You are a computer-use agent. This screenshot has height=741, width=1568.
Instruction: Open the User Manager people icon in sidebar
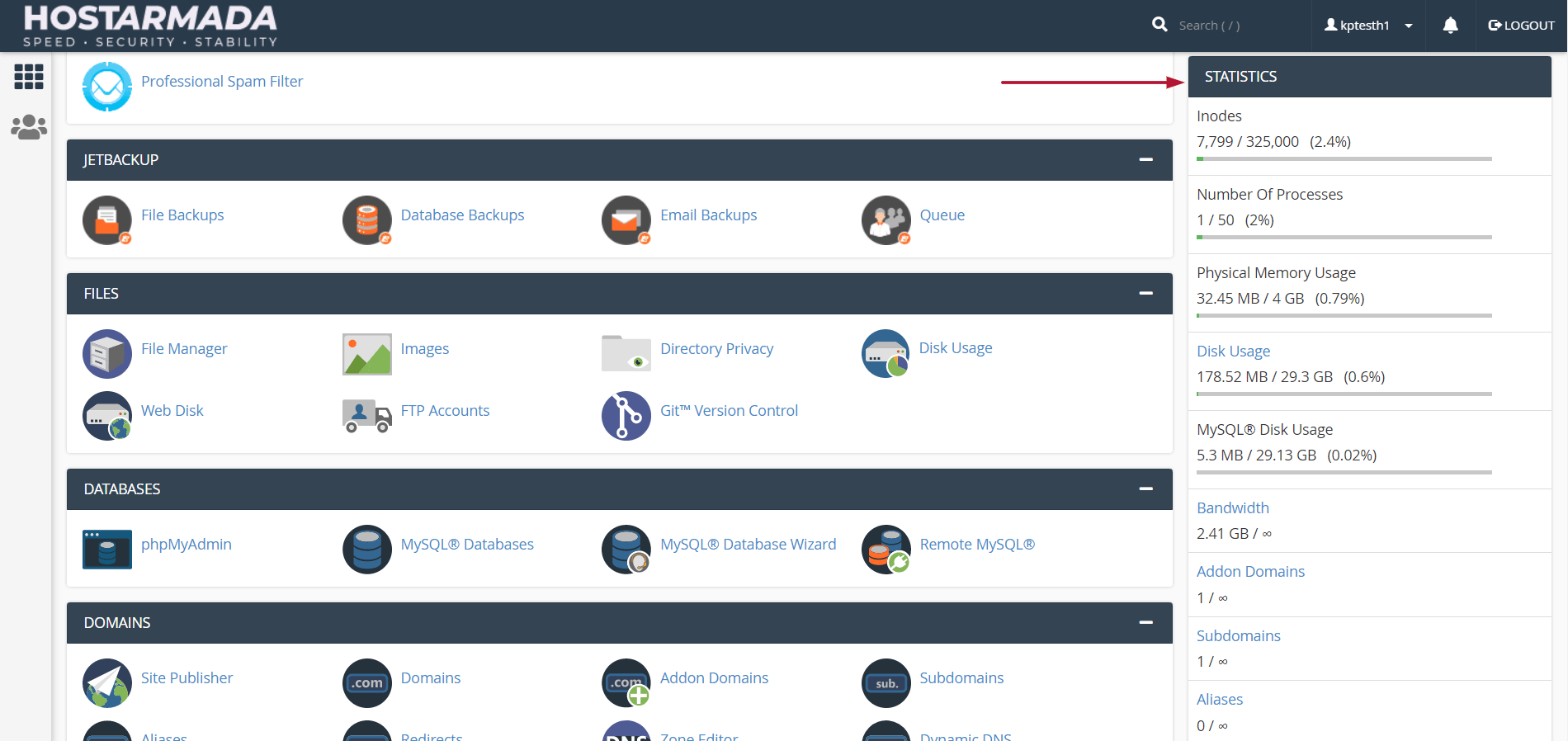29,127
